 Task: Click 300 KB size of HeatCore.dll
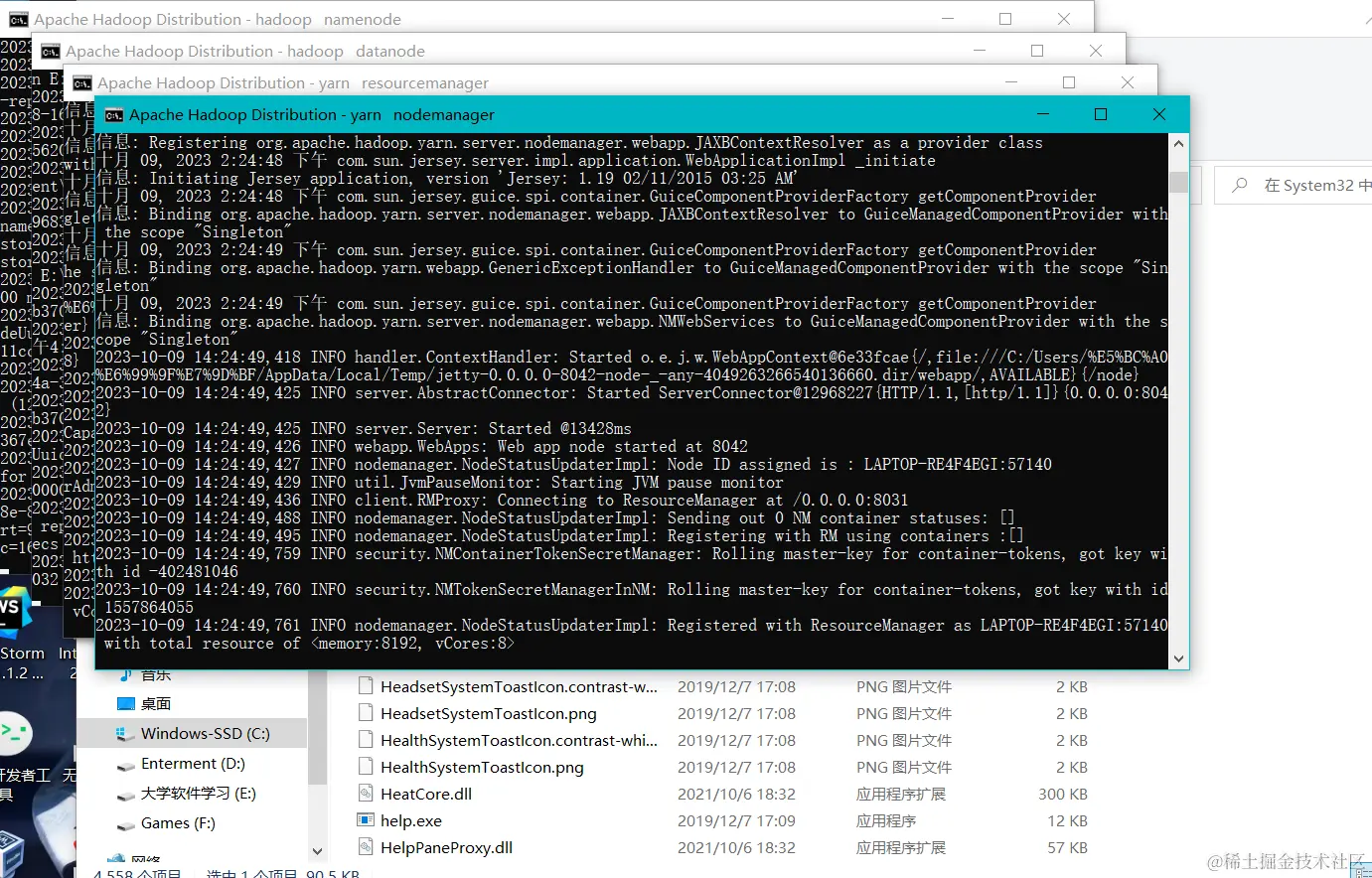tap(1063, 794)
